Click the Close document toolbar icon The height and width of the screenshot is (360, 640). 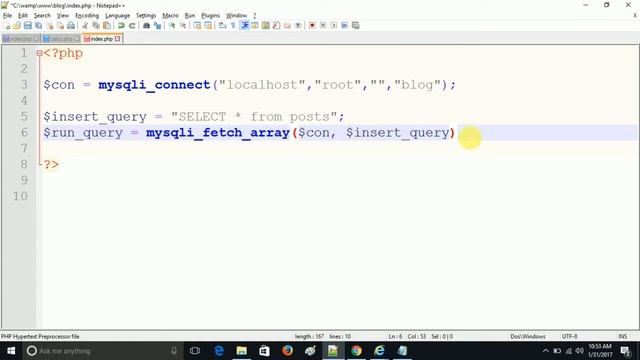tap(49, 26)
